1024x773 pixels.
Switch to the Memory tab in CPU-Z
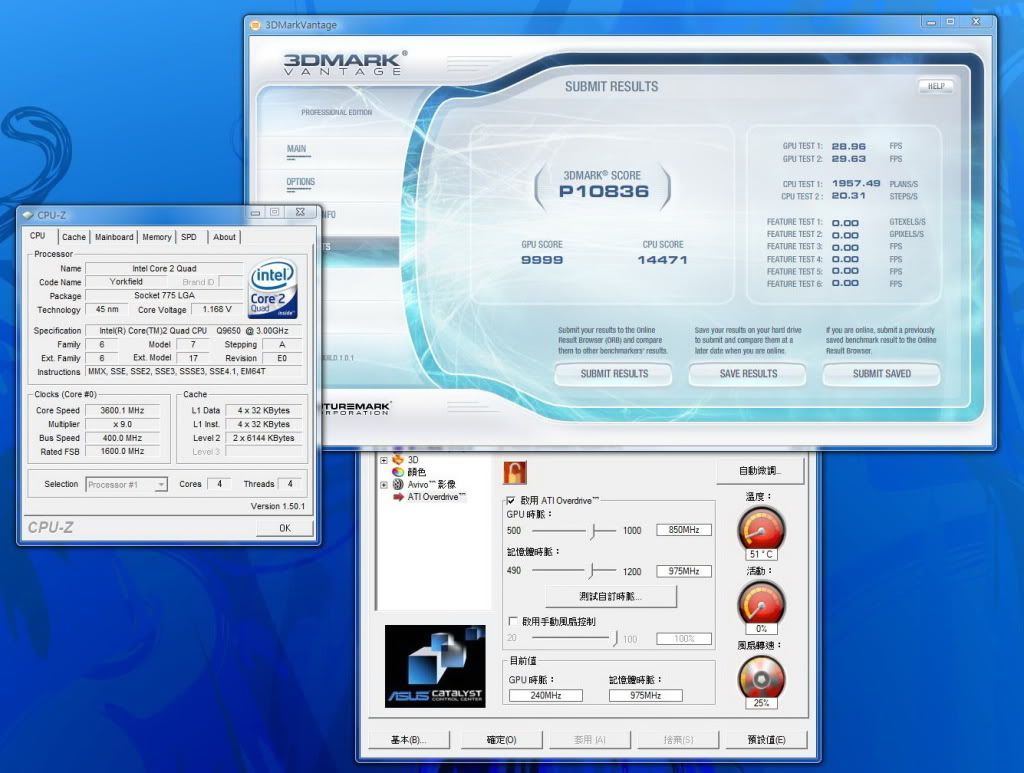click(x=157, y=237)
